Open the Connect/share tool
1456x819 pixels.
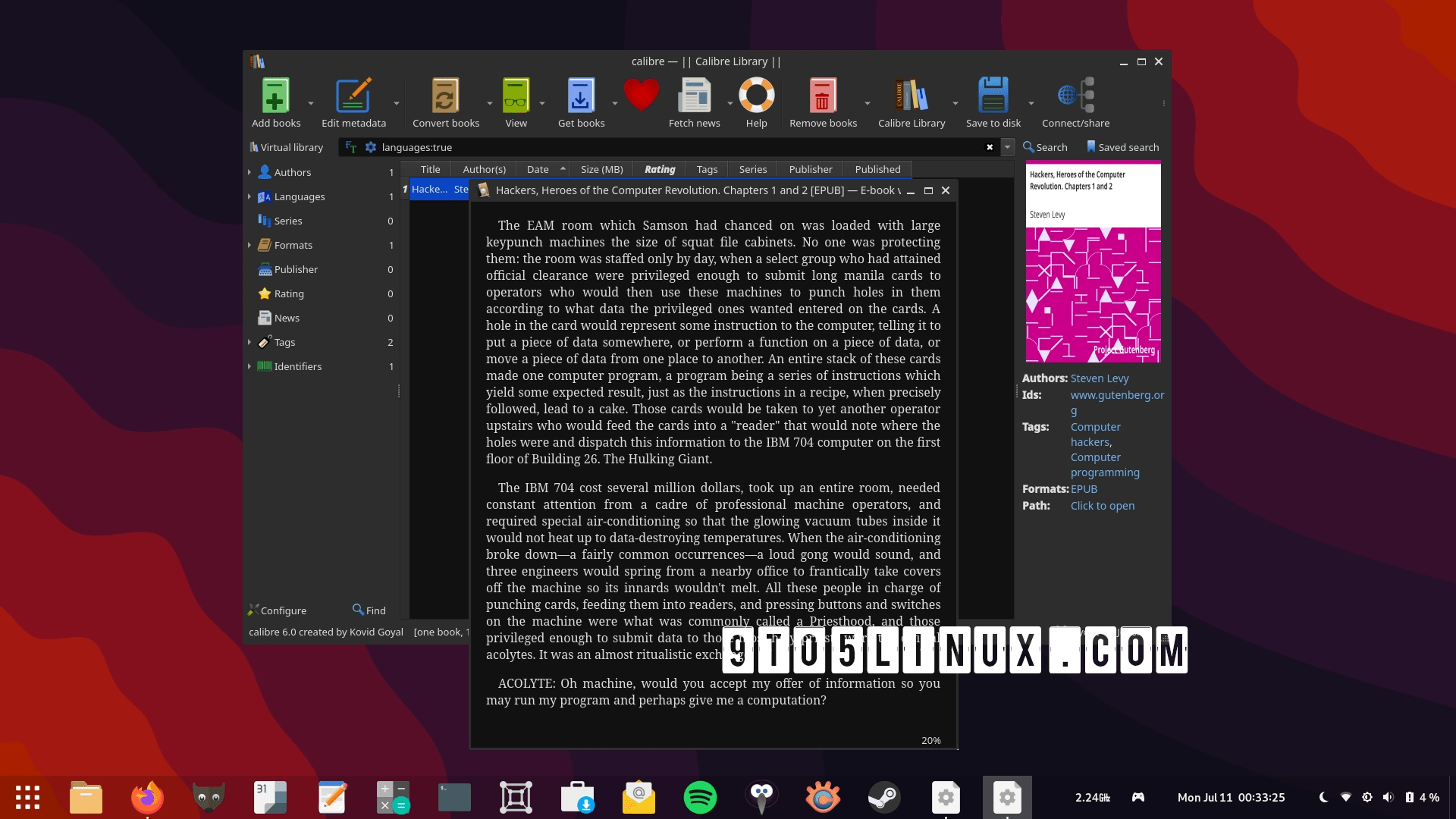click(x=1075, y=96)
